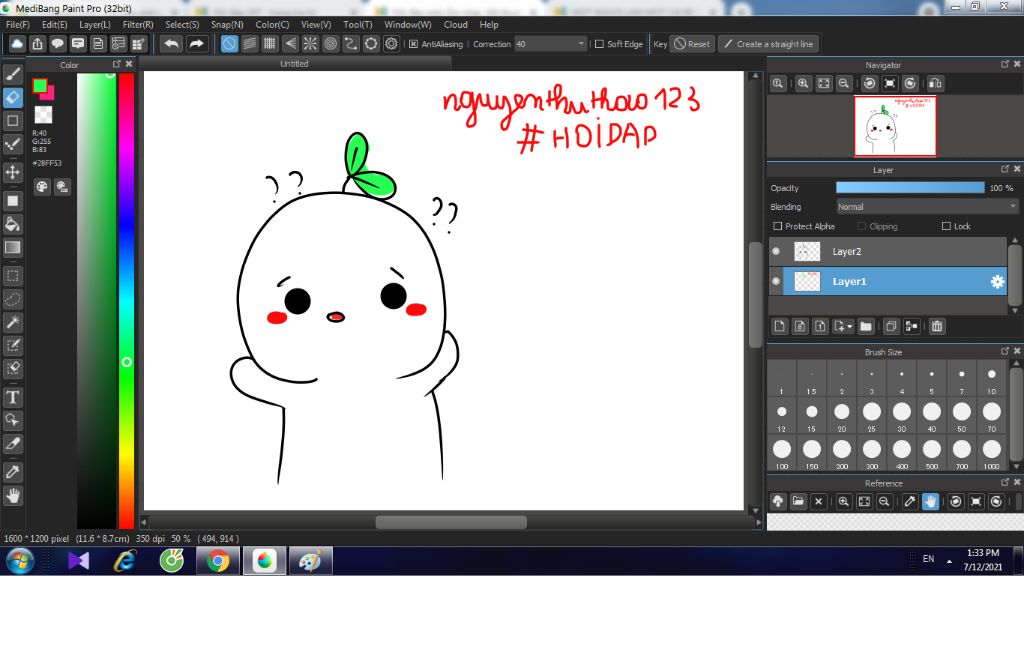Screen dimensions: 1024x661
Task: Turn snap off with the circle-slash icon
Action: tap(229, 44)
